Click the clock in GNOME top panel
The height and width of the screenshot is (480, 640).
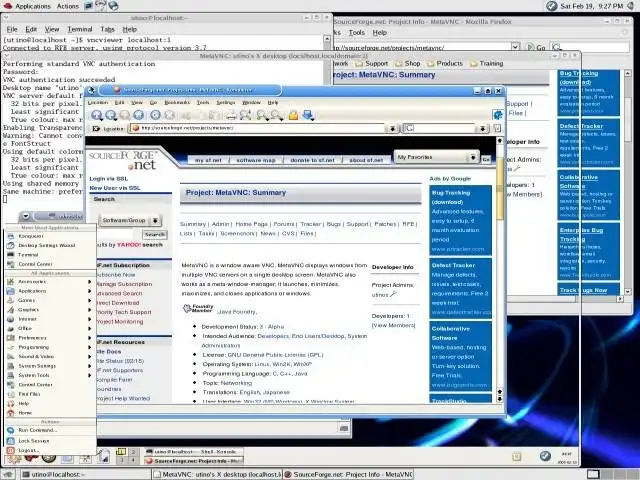click(591, 6)
